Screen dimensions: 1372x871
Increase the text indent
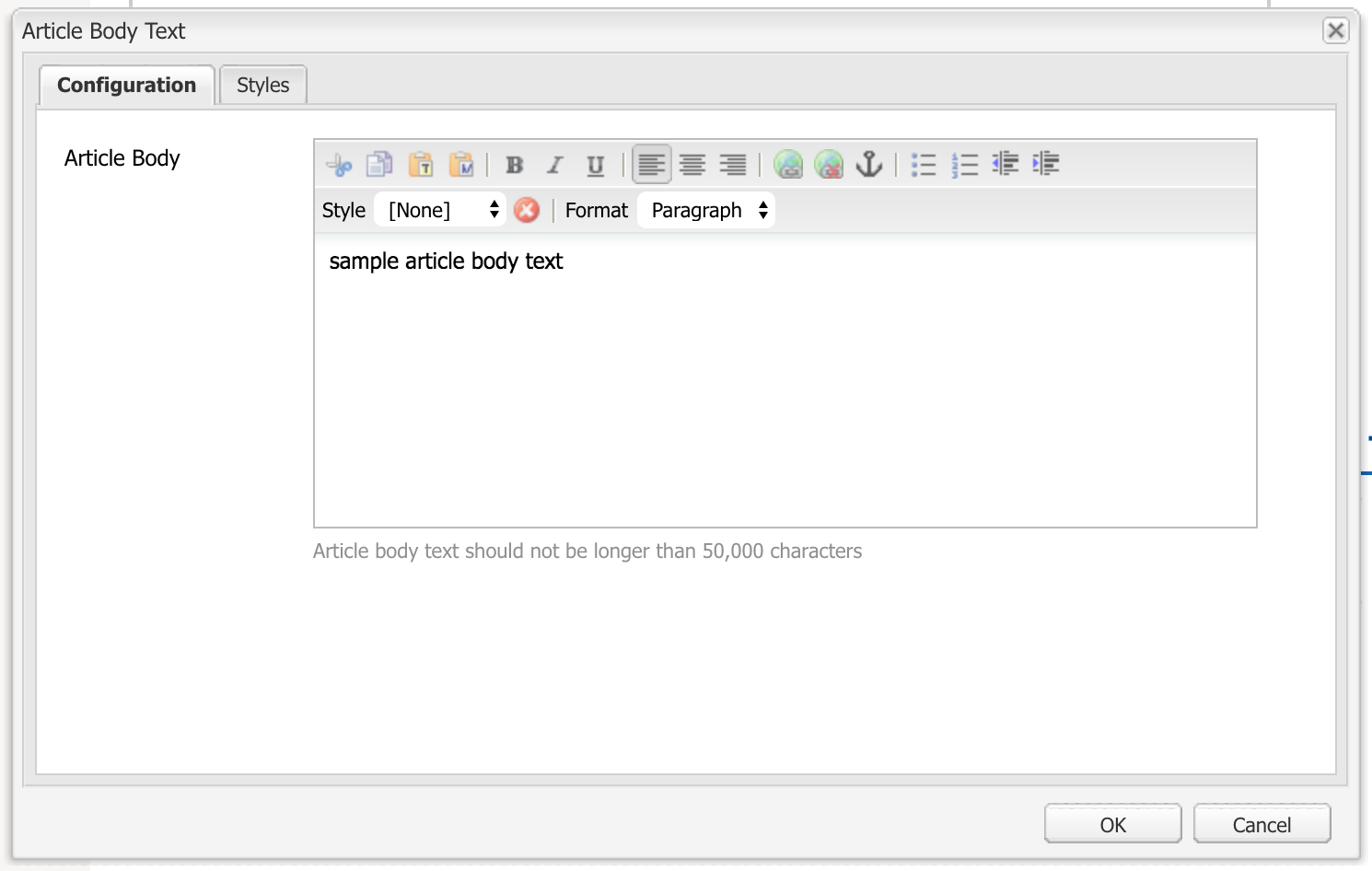click(x=1045, y=165)
